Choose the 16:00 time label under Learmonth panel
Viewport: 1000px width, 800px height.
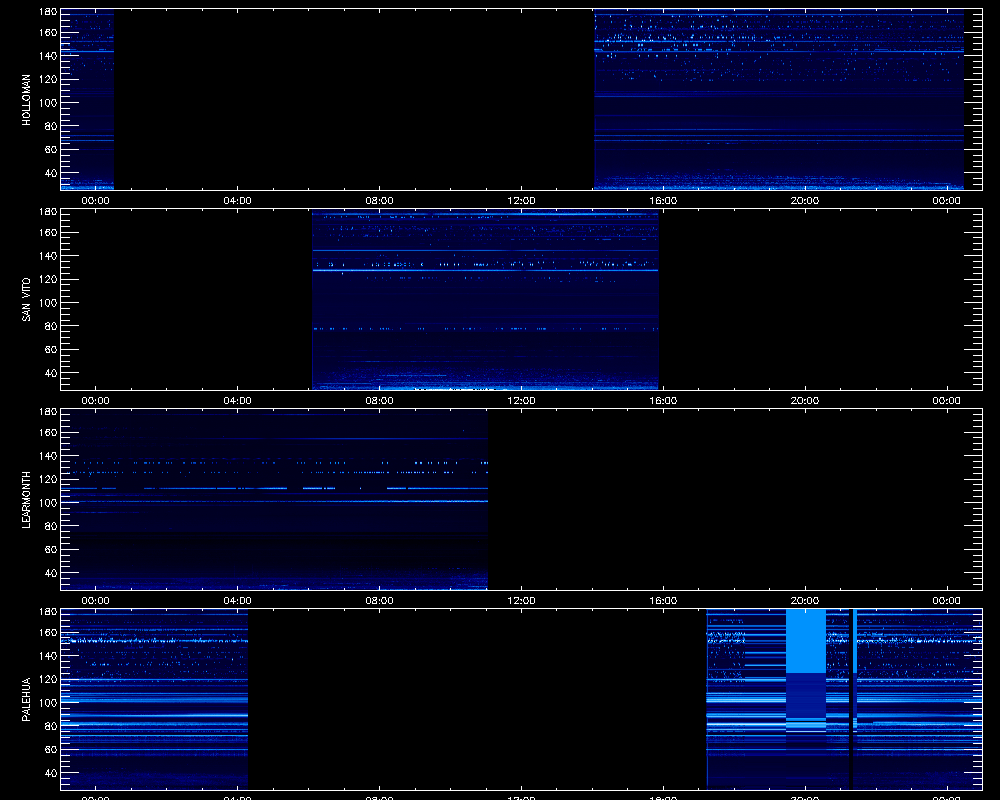(663, 600)
